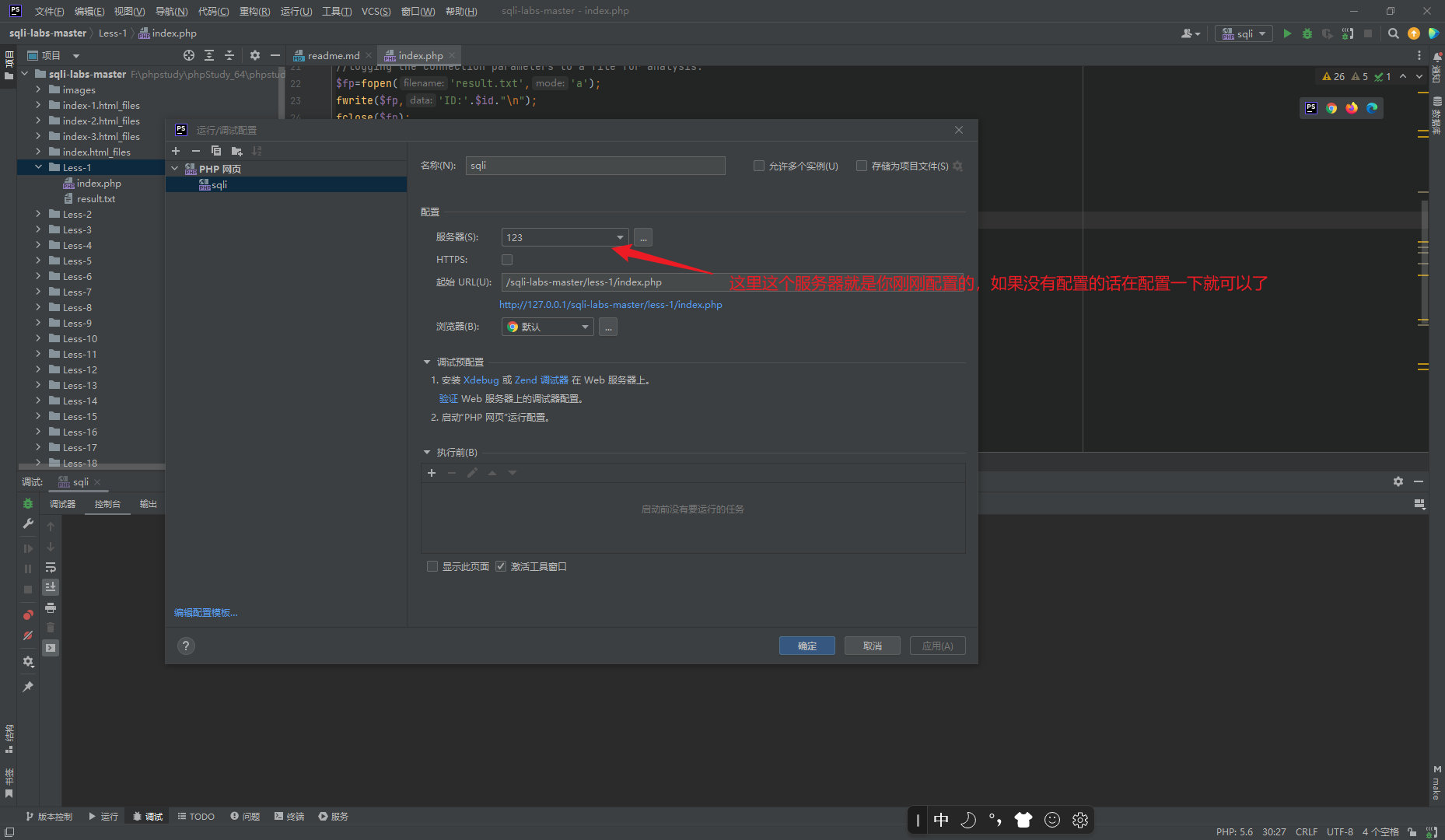The height and width of the screenshot is (840, 1445).
Task: Click the green Run button in toolbar
Action: click(1287, 33)
